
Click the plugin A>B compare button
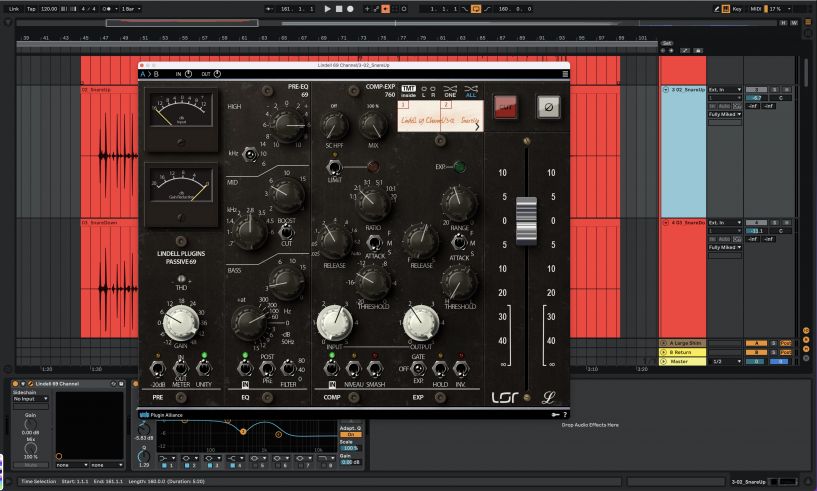(x=150, y=74)
